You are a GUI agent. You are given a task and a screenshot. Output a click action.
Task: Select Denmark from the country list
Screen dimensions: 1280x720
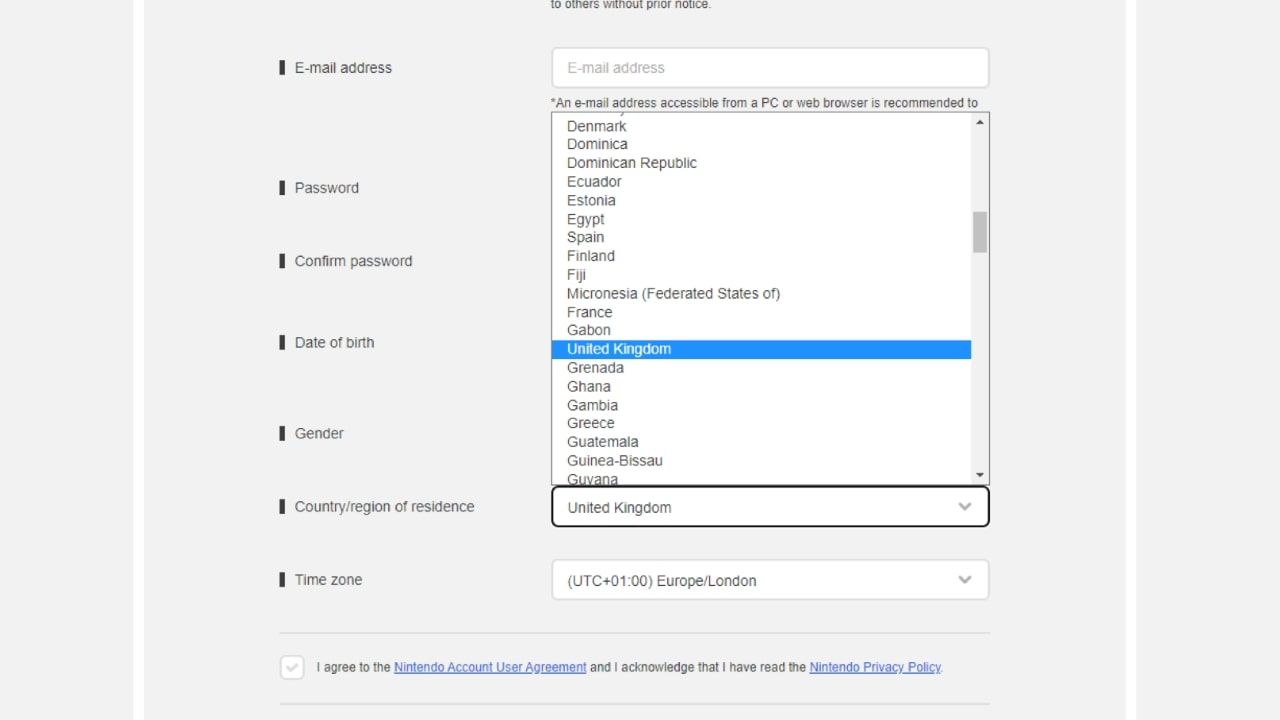597,126
